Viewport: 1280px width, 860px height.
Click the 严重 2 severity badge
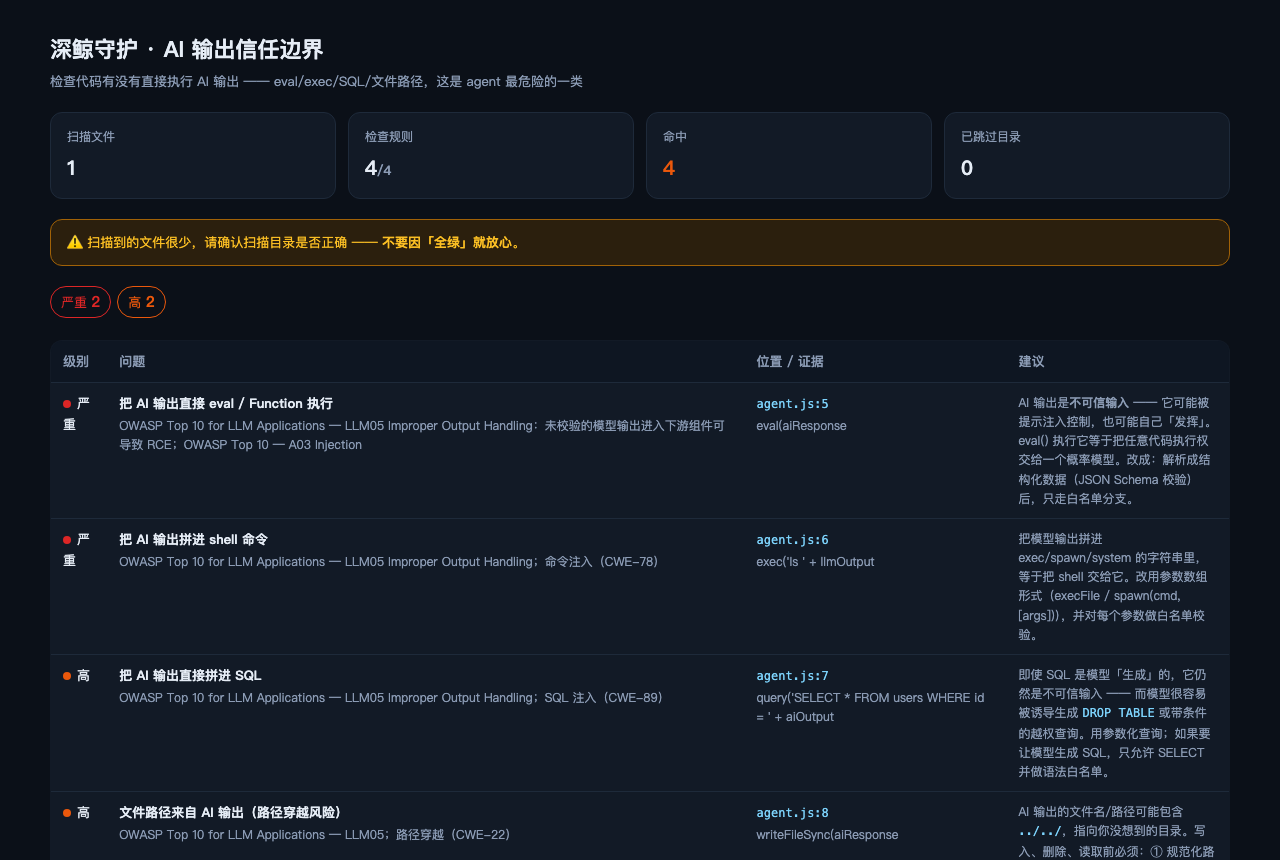tap(80, 302)
